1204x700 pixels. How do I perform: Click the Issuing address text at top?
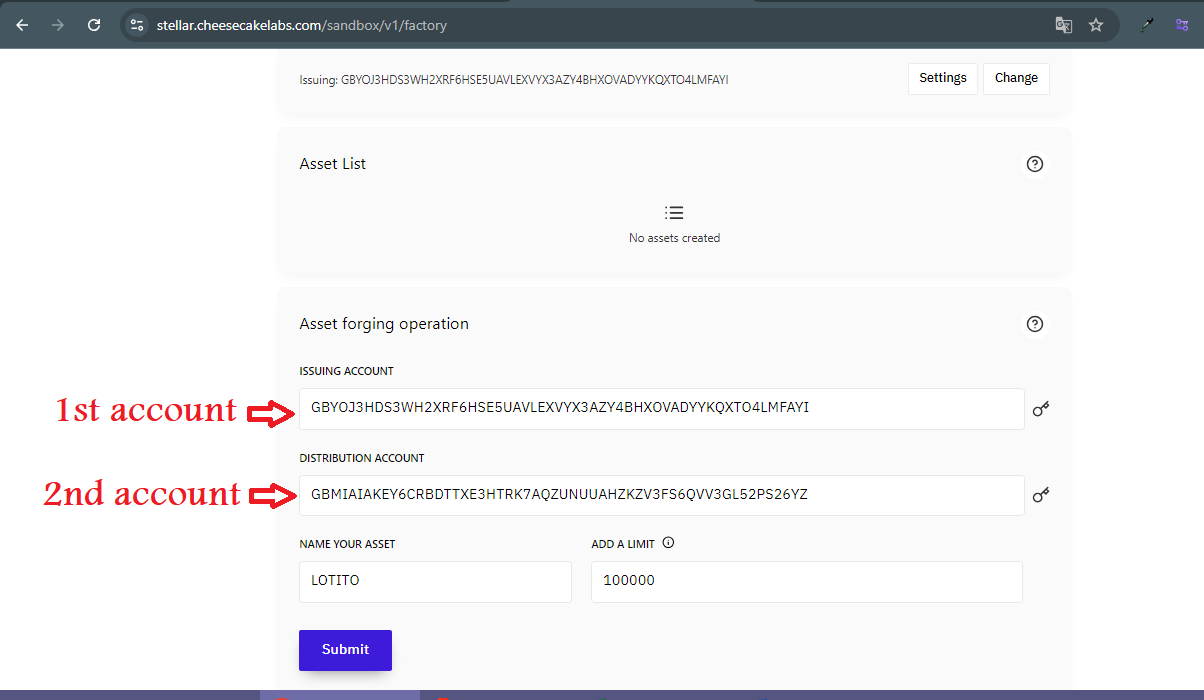pos(514,79)
